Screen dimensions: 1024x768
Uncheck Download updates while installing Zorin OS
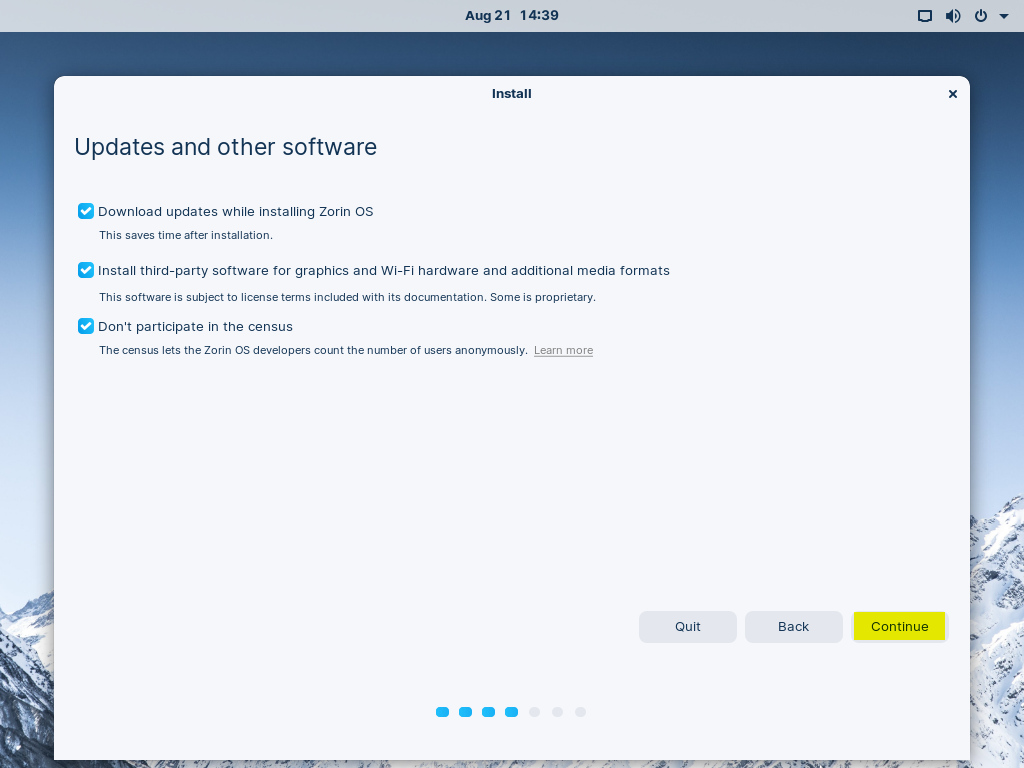[x=86, y=211]
